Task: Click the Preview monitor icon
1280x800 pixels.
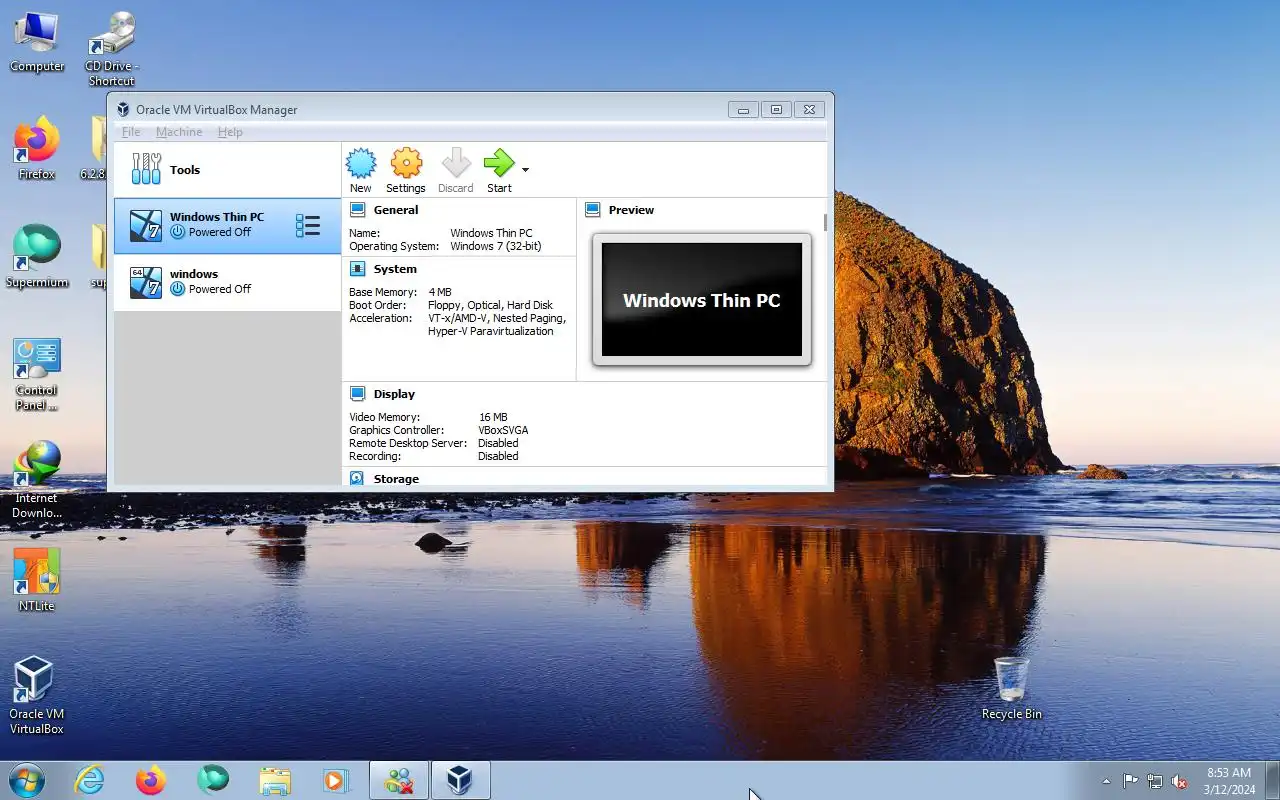Action: tap(592, 210)
